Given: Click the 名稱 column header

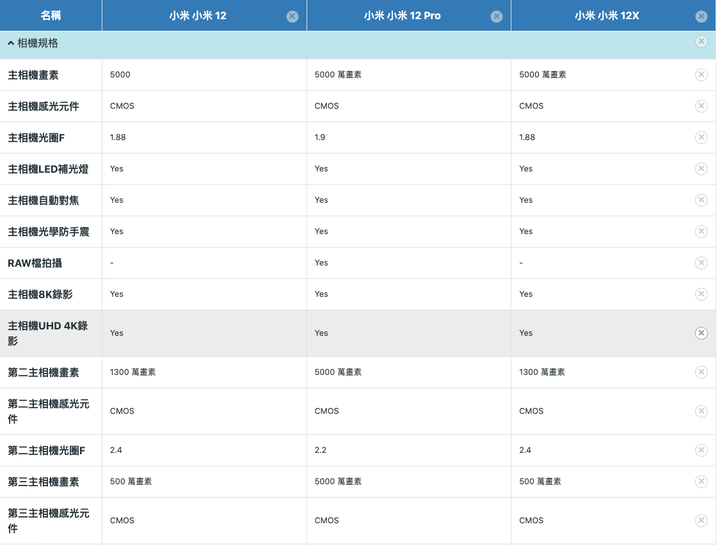Looking at the screenshot, I should coord(51,16).
